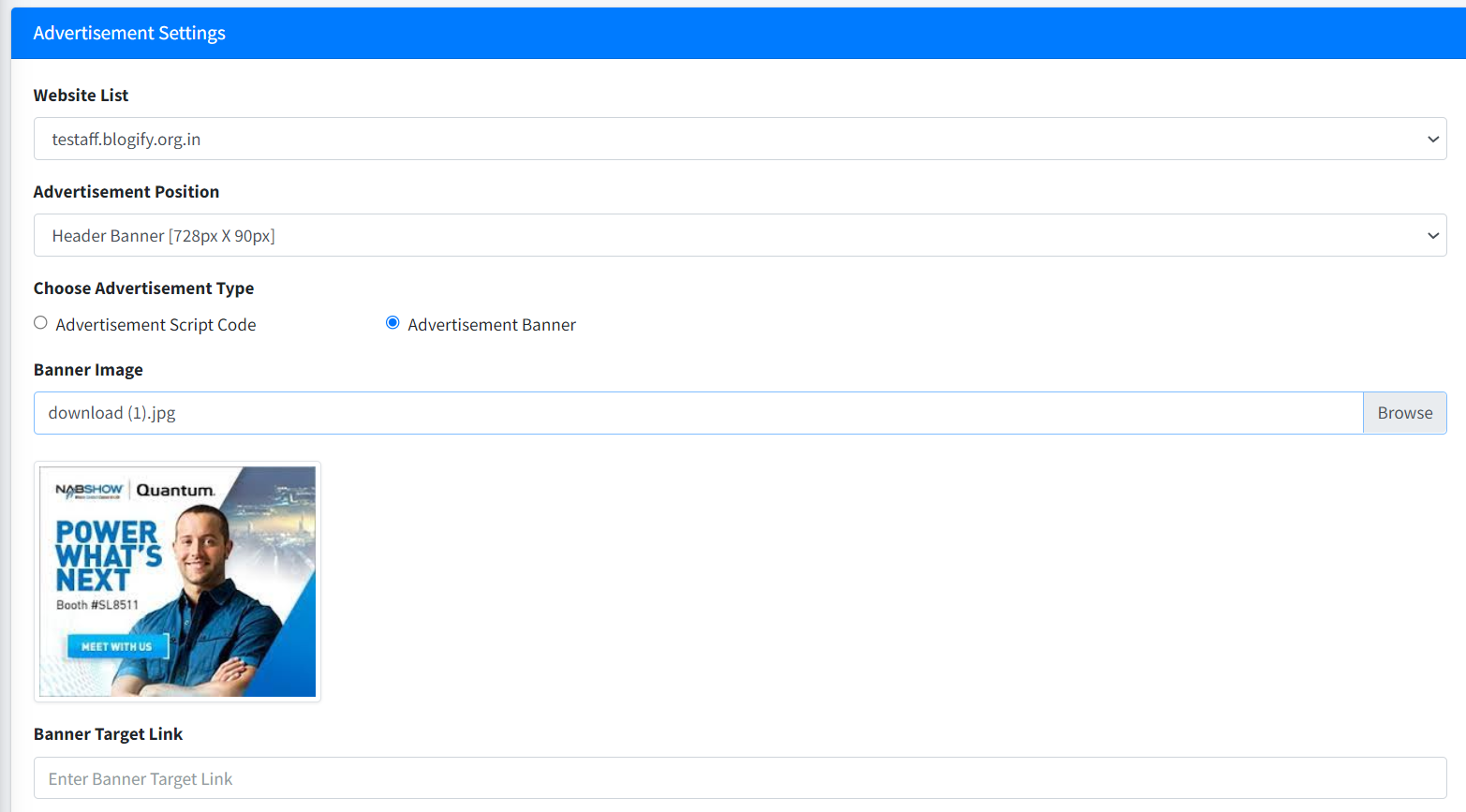
Task: Open the Advertisement Position dropdown
Action: click(740, 235)
